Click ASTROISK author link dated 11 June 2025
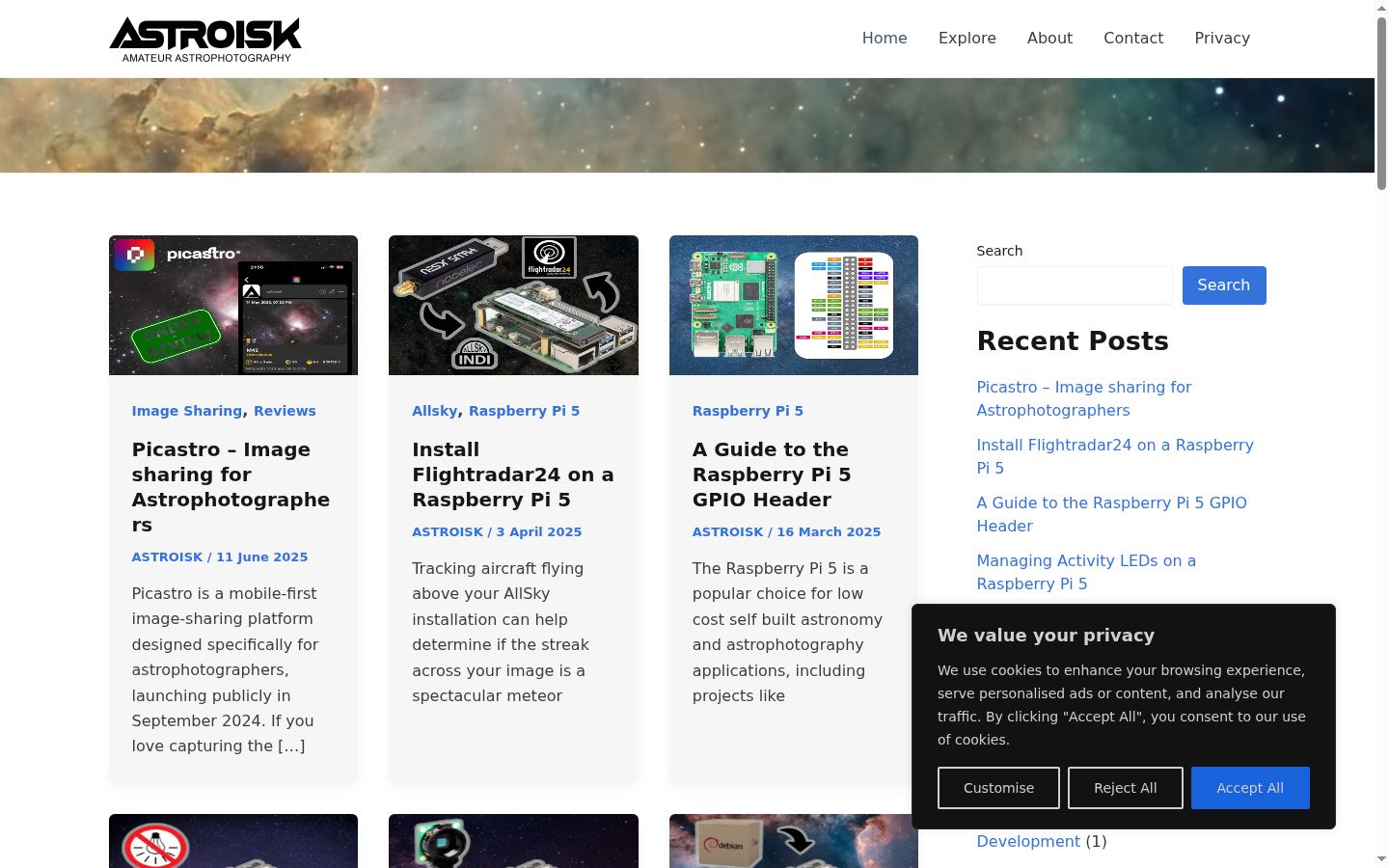Screen dimensions: 1389x868 click(167, 556)
